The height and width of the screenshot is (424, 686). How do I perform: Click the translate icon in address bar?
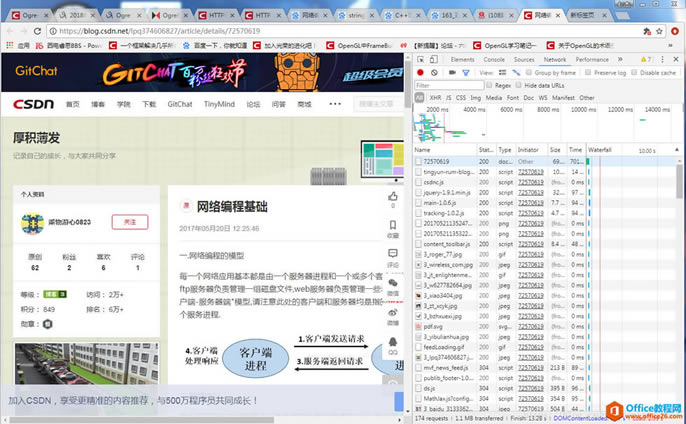[x=647, y=31]
